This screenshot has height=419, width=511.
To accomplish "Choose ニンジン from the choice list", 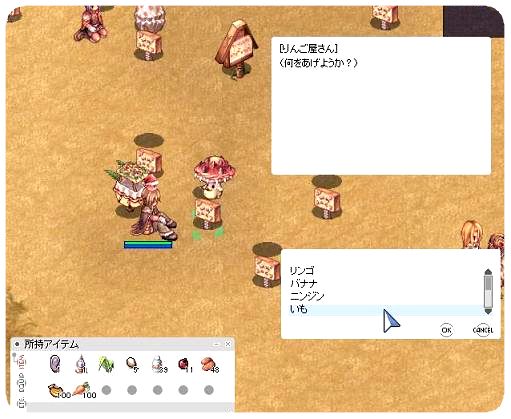I will [307, 296].
